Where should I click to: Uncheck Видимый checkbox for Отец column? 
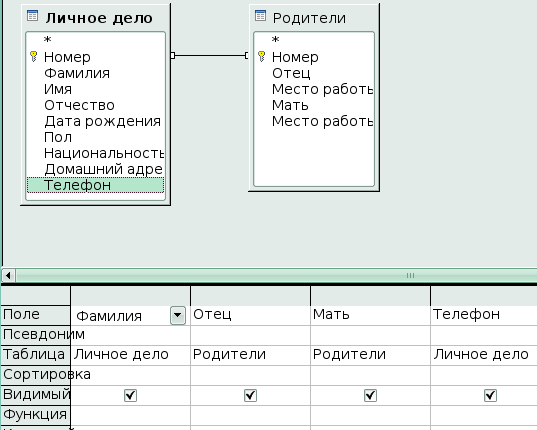250,395
